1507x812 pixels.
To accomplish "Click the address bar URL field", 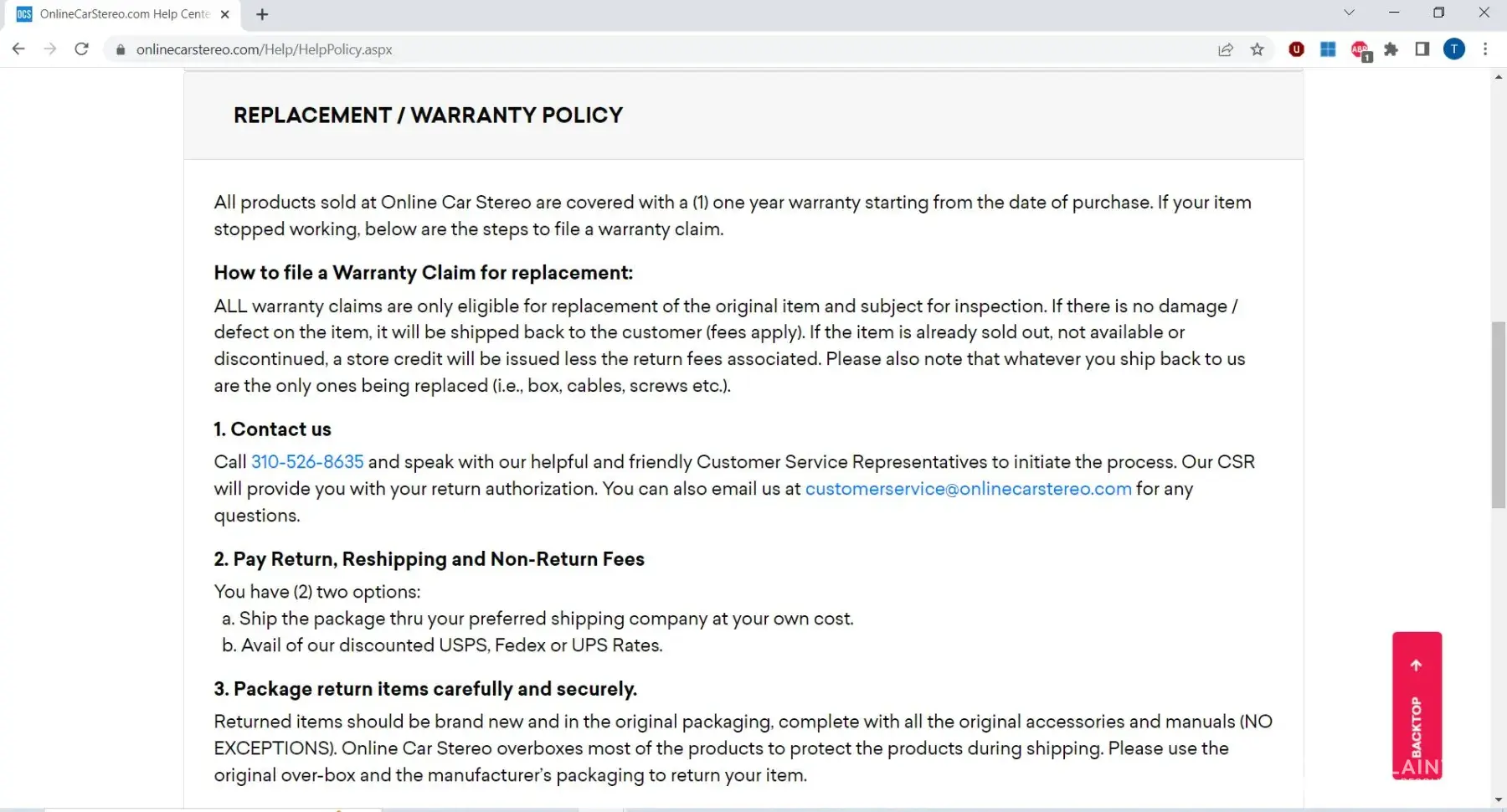I will point(586,49).
